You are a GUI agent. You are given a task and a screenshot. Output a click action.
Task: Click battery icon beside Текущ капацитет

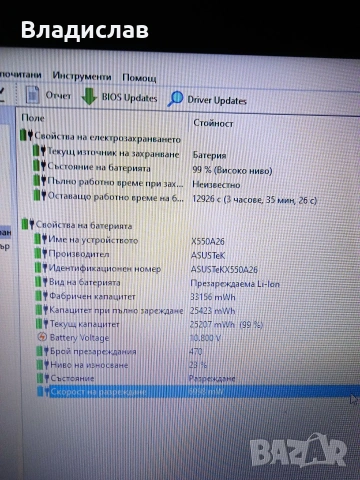[43, 323]
